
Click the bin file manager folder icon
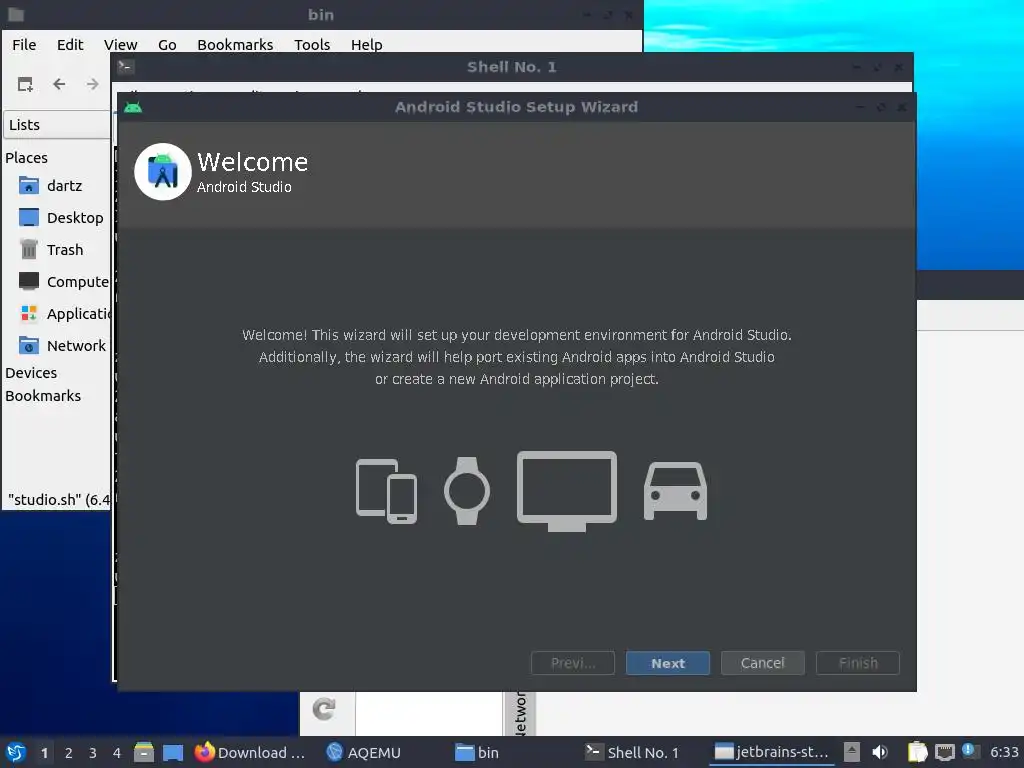(16, 14)
